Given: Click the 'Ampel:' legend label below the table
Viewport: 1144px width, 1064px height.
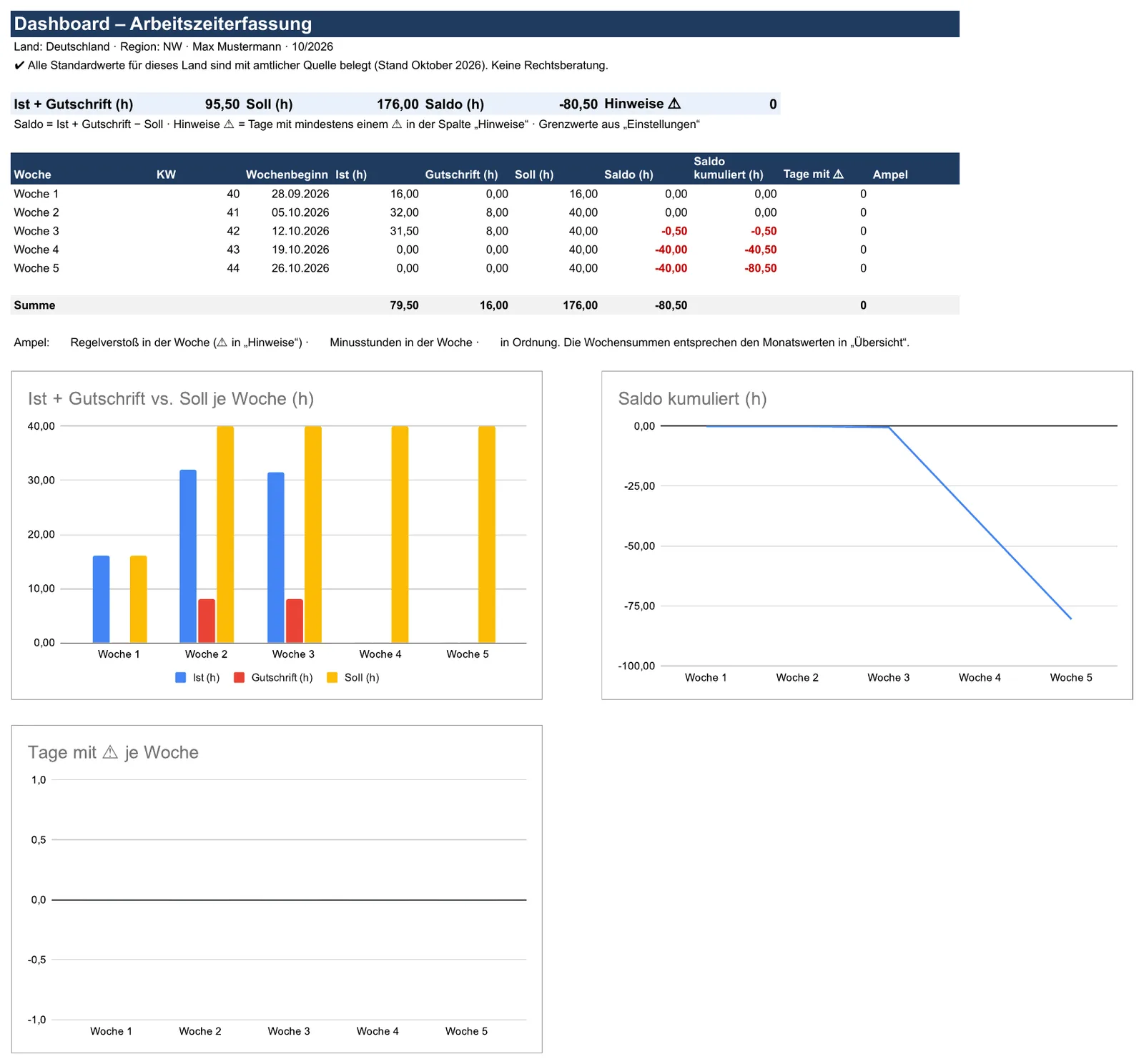Looking at the screenshot, I should tap(31, 343).
